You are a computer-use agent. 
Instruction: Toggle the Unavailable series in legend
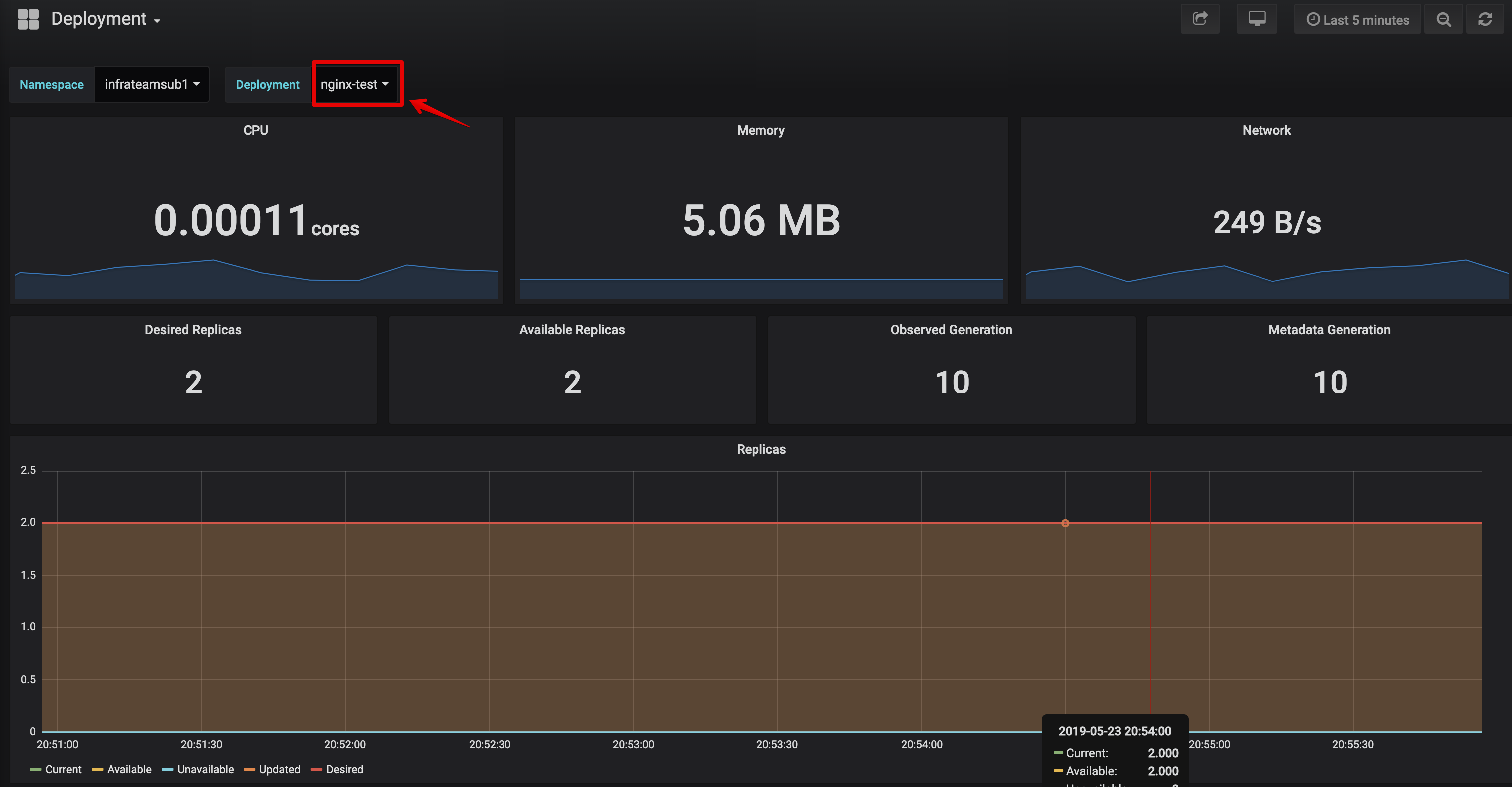[x=205, y=769]
